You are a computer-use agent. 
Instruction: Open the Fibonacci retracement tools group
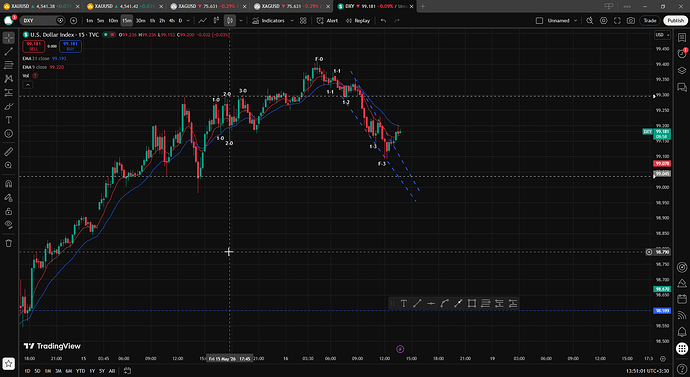tap(8, 65)
